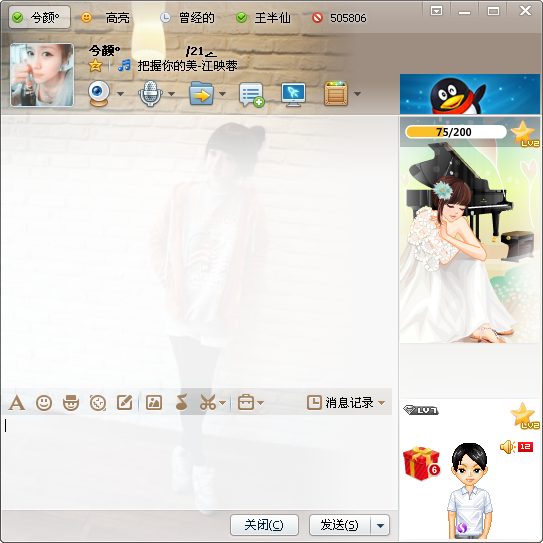The height and width of the screenshot is (543, 543).
Task: Open the handwriting input pencil icon
Action: tap(125, 402)
